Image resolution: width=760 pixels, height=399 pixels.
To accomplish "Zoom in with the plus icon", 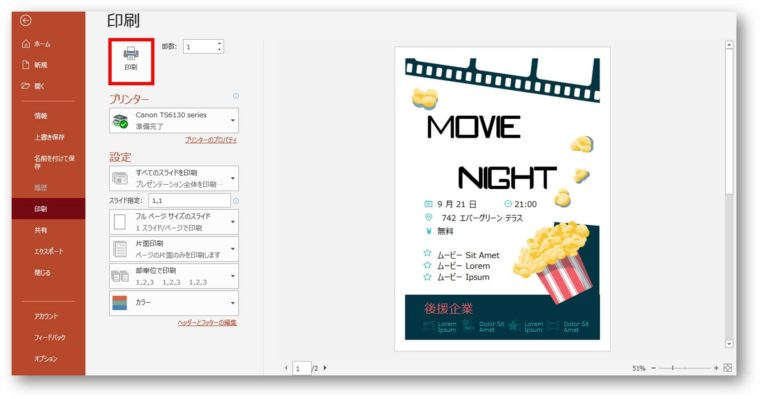I will [x=716, y=368].
